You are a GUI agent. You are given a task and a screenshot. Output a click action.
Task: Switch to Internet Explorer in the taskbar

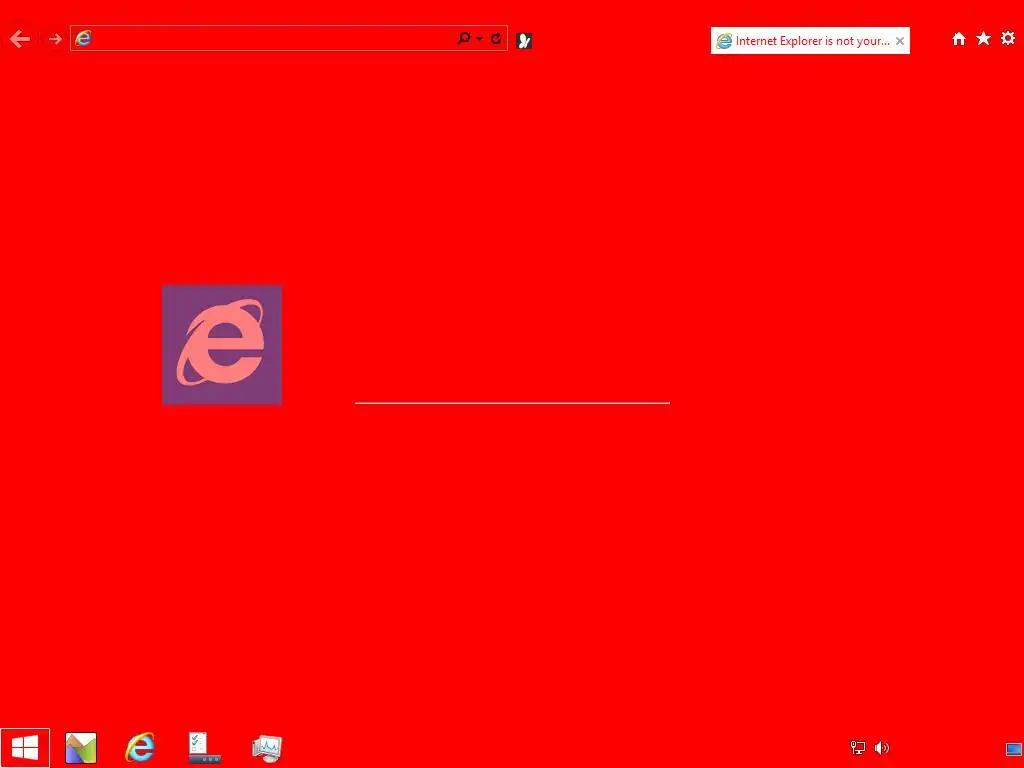tap(140, 748)
